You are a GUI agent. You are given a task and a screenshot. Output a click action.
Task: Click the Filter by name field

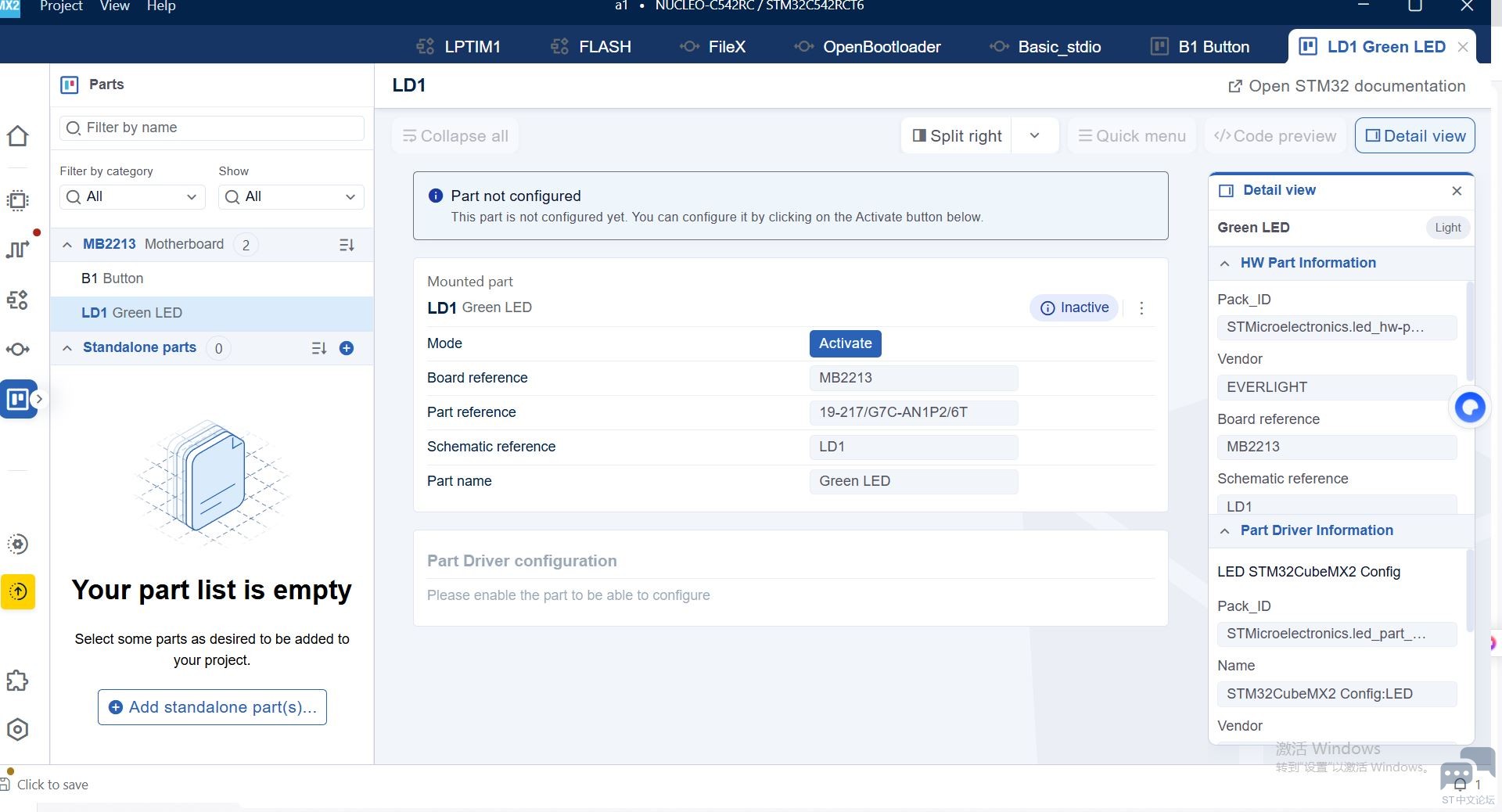(212, 128)
